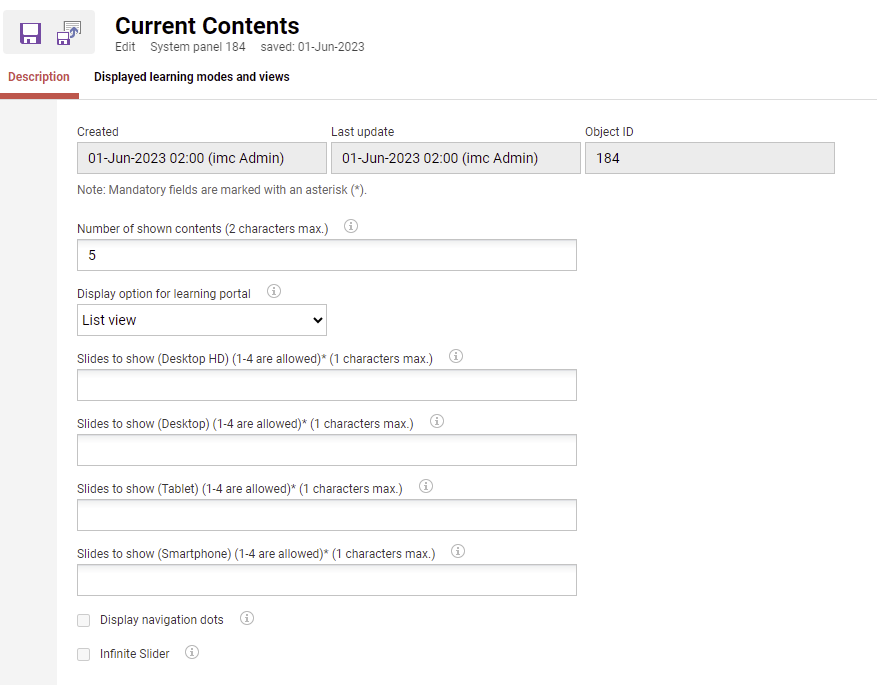The height and width of the screenshot is (685, 877).
Task: Click the Save floppy disk icon
Action: point(31,33)
